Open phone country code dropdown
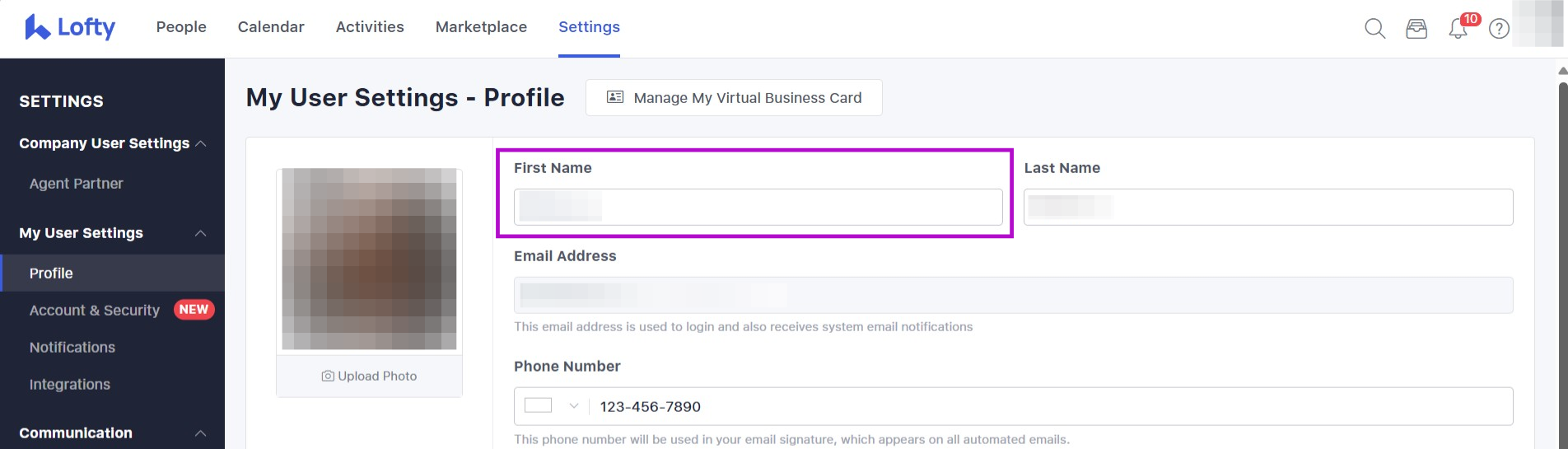This screenshot has height=449, width=1568. point(553,406)
